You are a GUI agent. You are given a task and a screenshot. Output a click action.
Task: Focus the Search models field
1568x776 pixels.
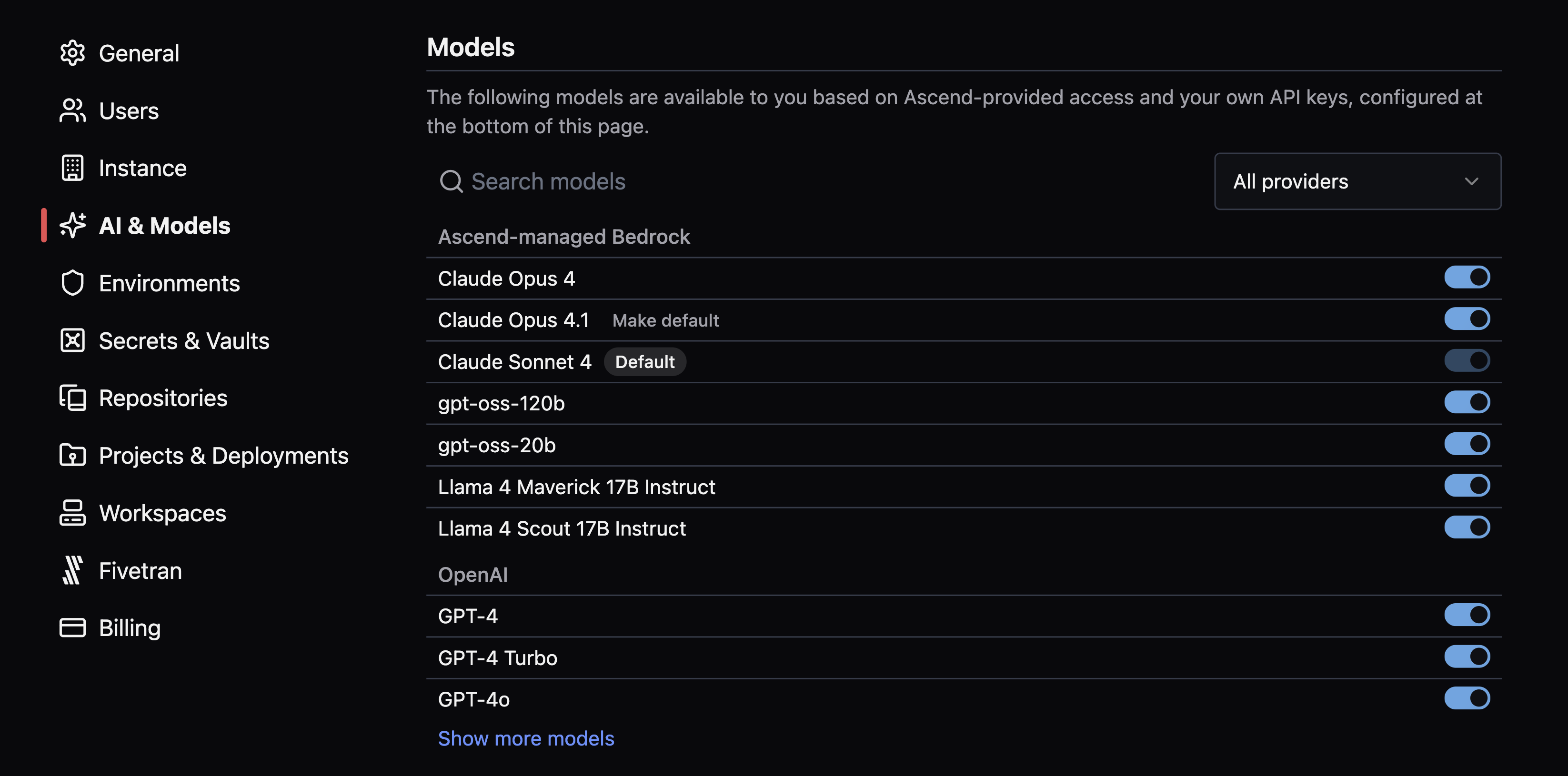tap(791, 181)
